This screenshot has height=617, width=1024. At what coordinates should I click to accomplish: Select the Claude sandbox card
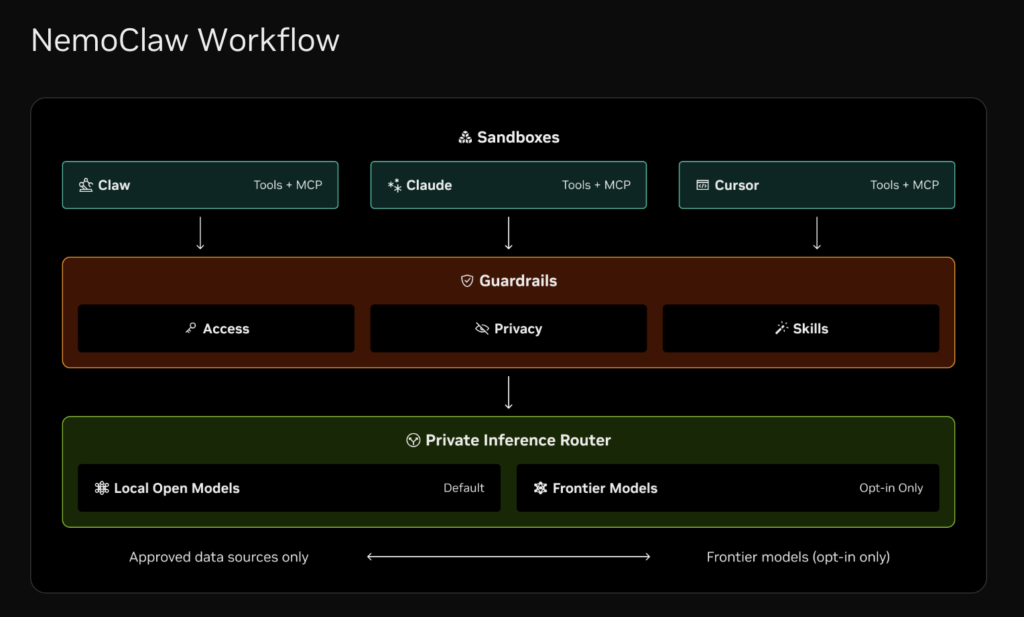508,185
